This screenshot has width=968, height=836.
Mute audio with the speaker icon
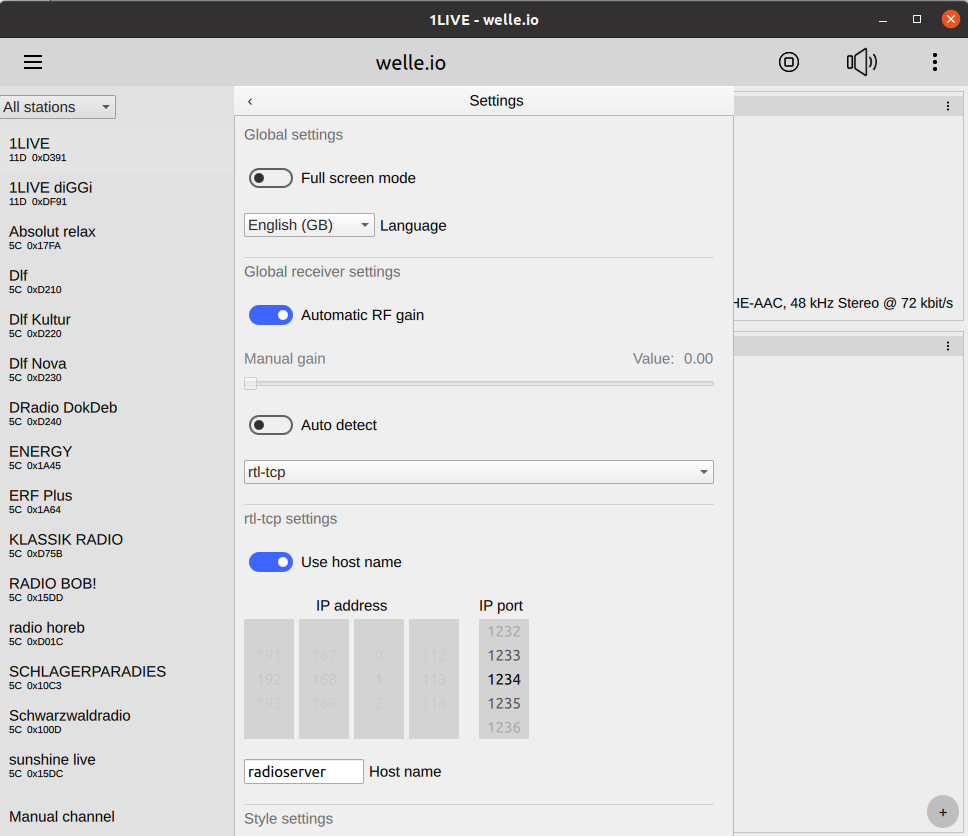point(862,62)
